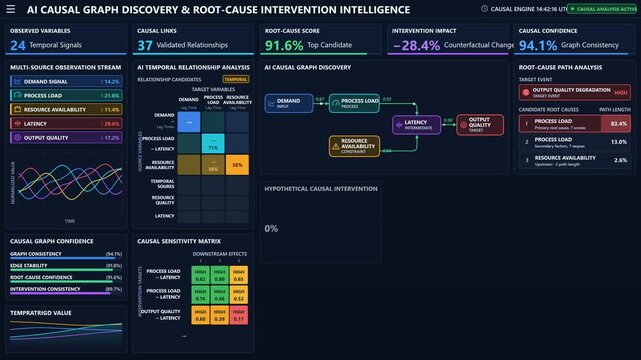Screen dimensions: 641x360
Task: Click sensitivity cell HIGH 0.82
Action: click(200, 275)
